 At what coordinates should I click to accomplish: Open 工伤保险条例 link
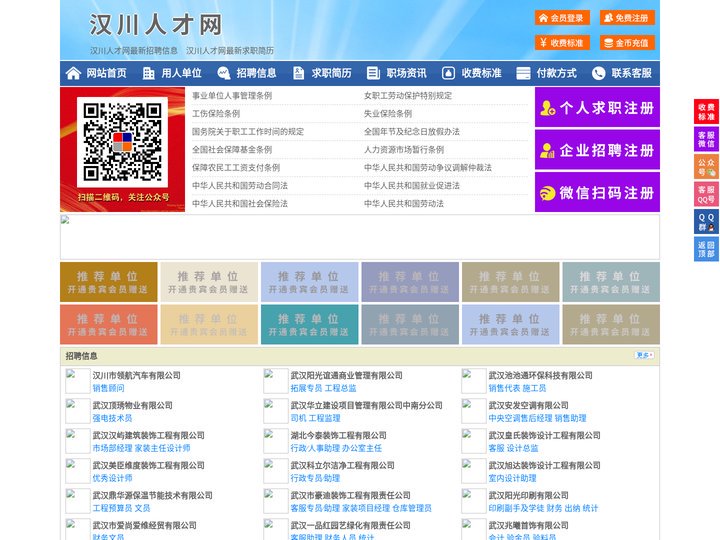(x=216, y=113)
